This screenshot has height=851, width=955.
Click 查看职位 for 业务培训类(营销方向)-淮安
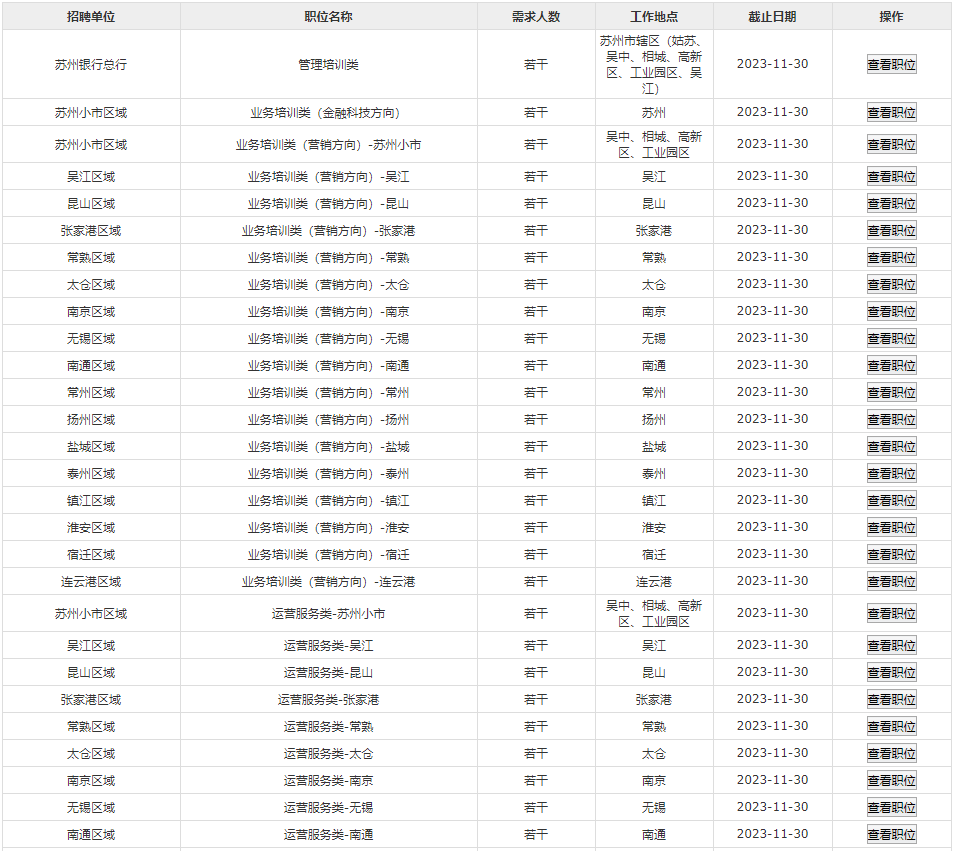coord(891,528)
